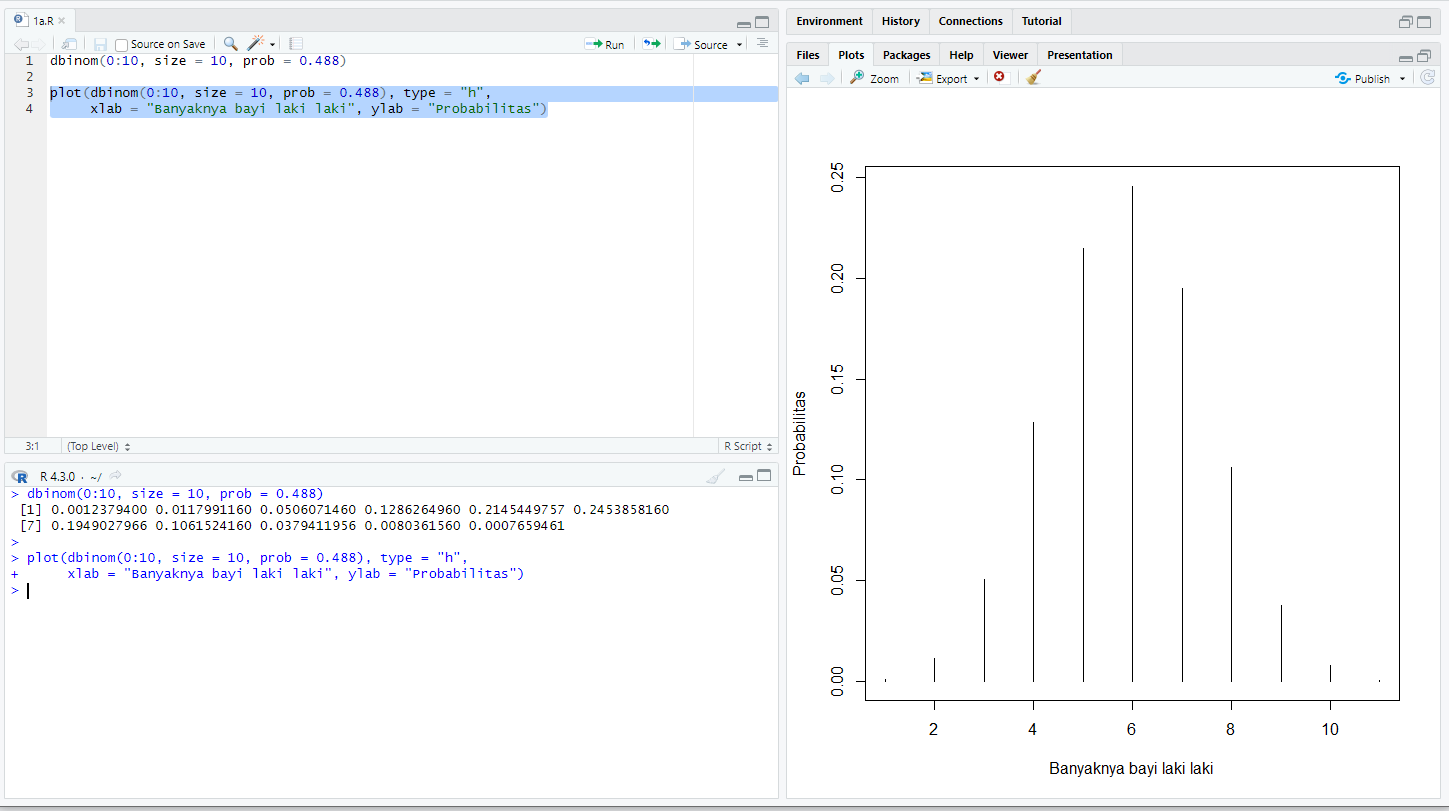Open working directory arrow in console
Screen dimensions: 1449x811
(x=116, y=476)
